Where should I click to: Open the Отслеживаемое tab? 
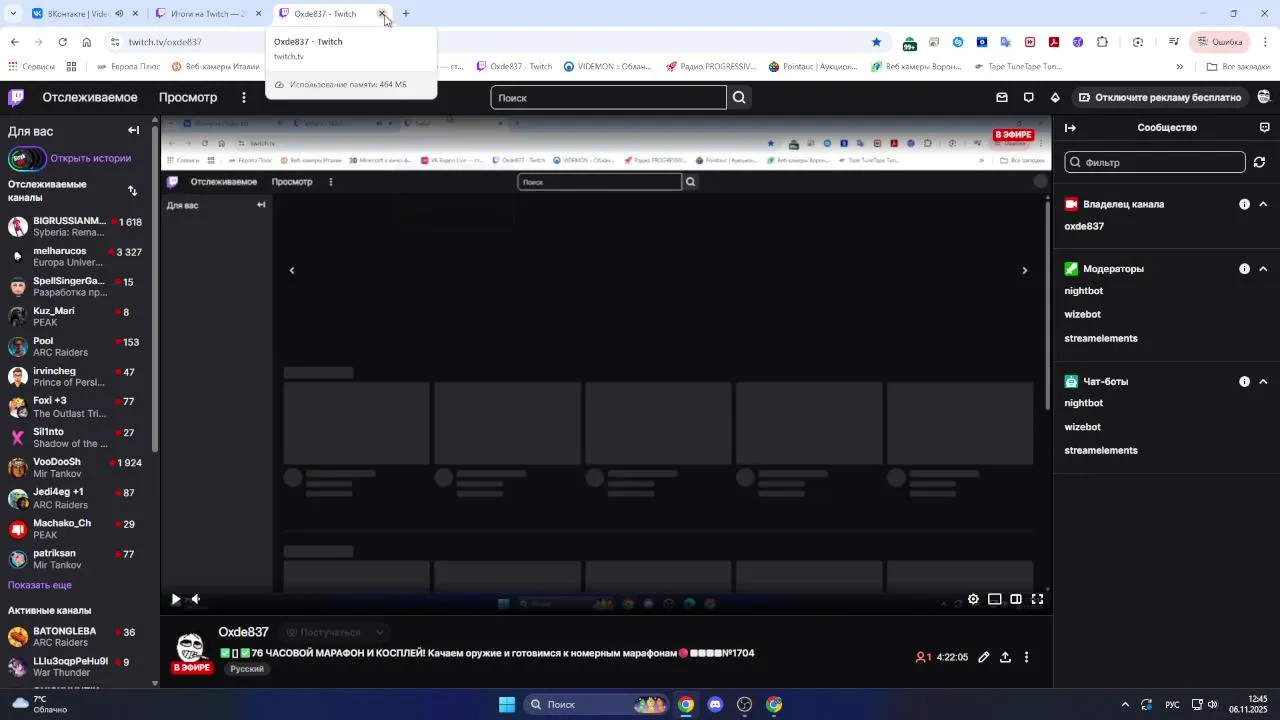[90, 97]
